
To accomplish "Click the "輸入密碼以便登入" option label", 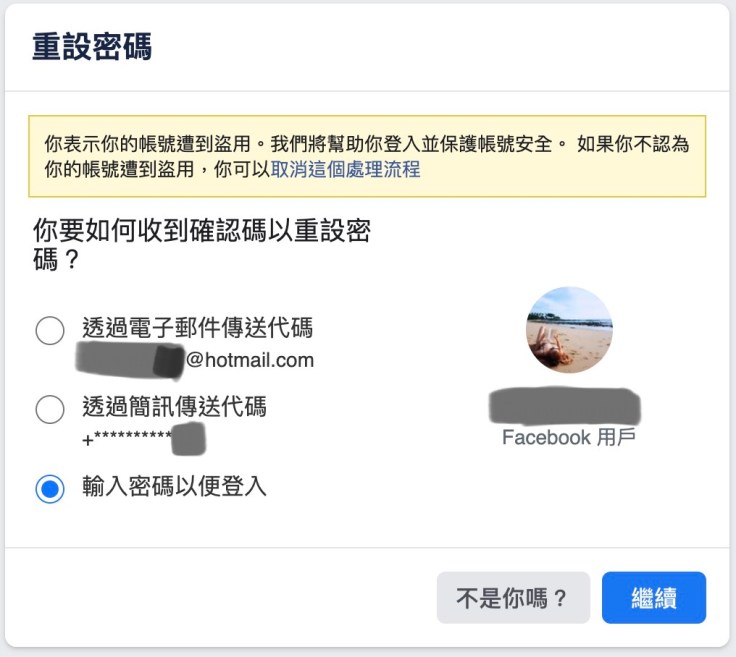I will [174, 488].
